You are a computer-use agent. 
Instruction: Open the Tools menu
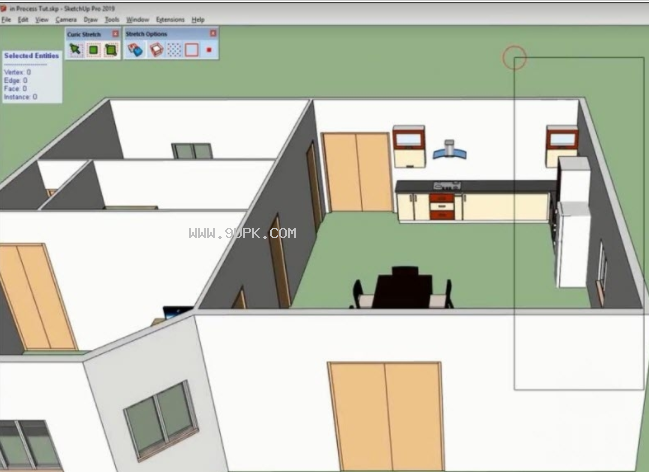tap(112, 19)
